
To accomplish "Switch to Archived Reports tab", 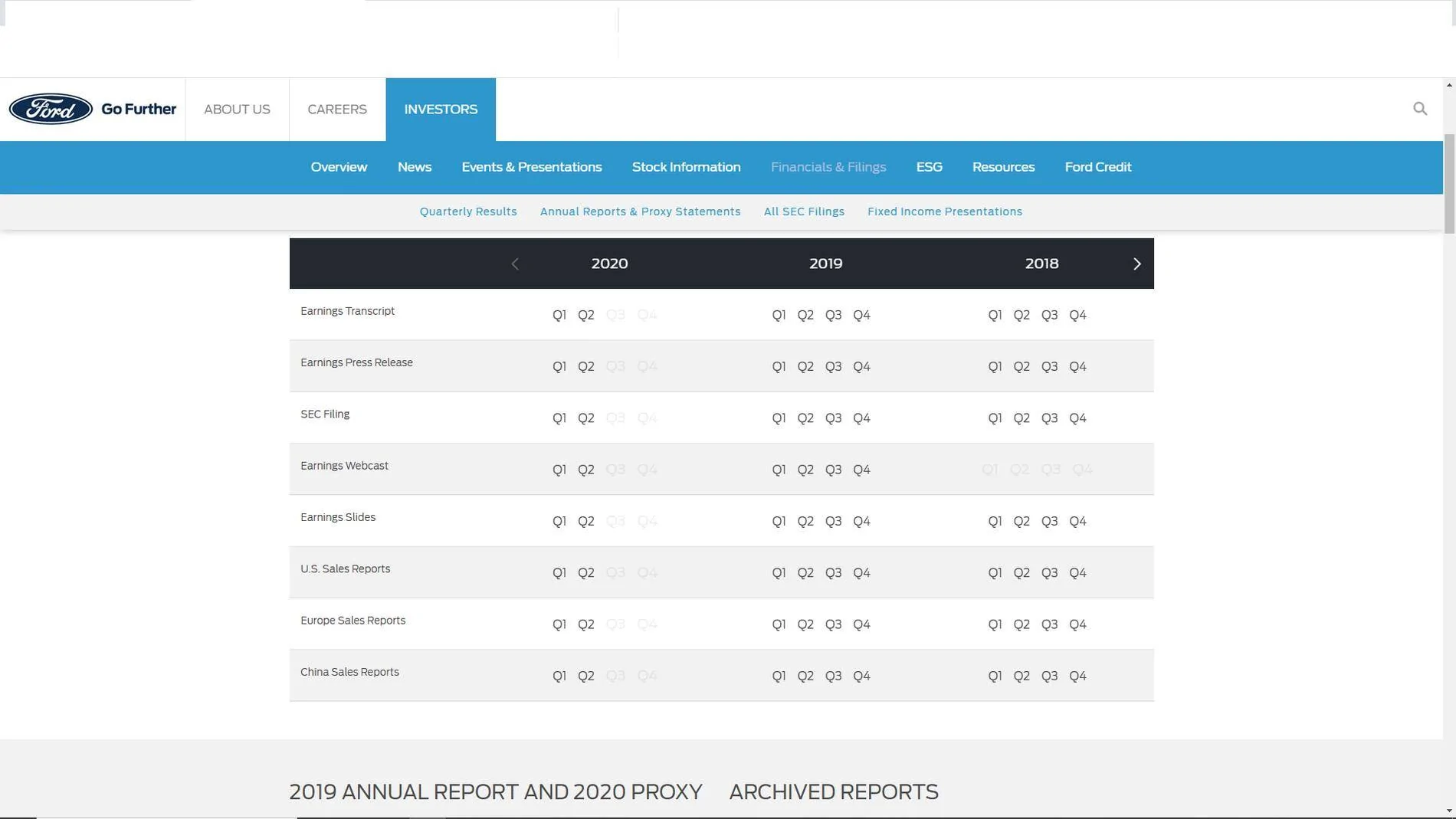I will 834,791.
